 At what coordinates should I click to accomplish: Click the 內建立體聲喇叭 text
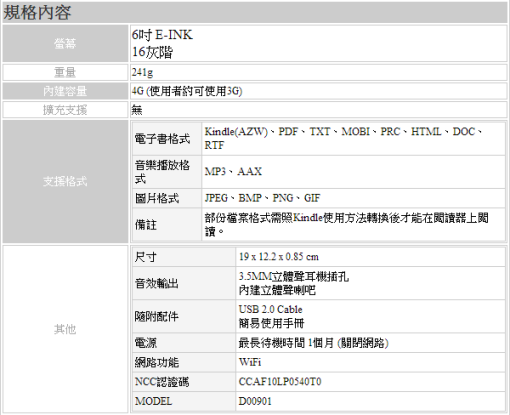click(x=277, y=290)
